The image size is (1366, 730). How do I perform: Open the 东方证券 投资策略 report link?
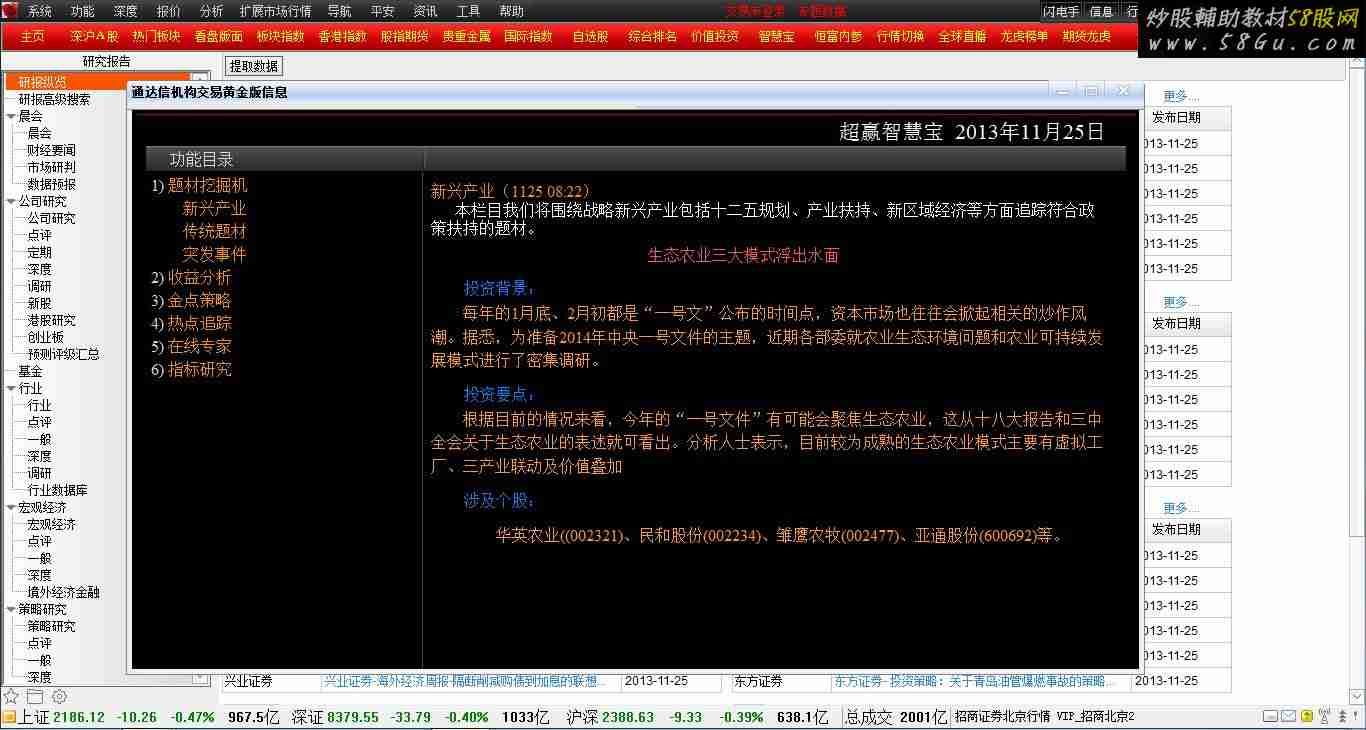pyautogui.click(x=975, y=681)
